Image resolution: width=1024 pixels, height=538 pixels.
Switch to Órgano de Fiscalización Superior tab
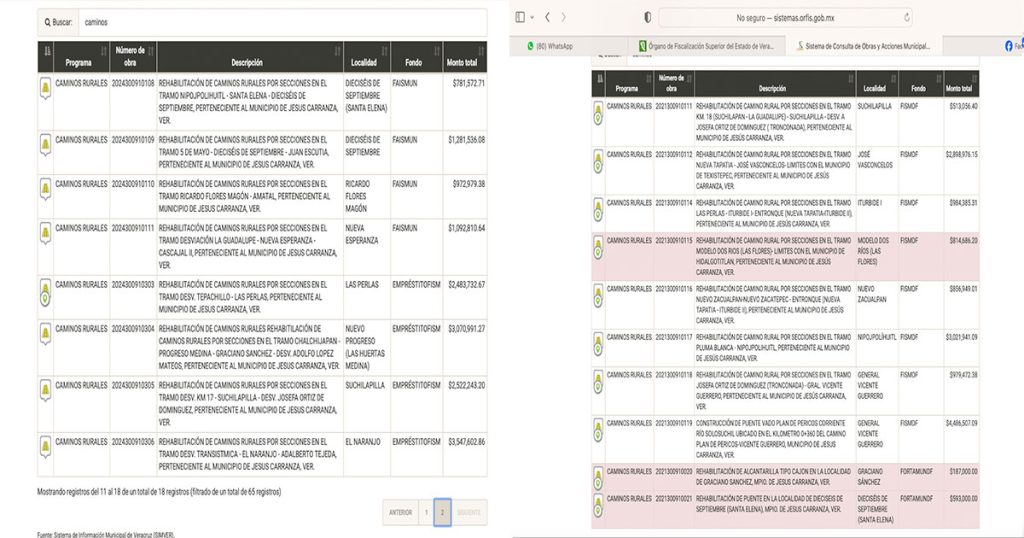click(x=709, y=46)
